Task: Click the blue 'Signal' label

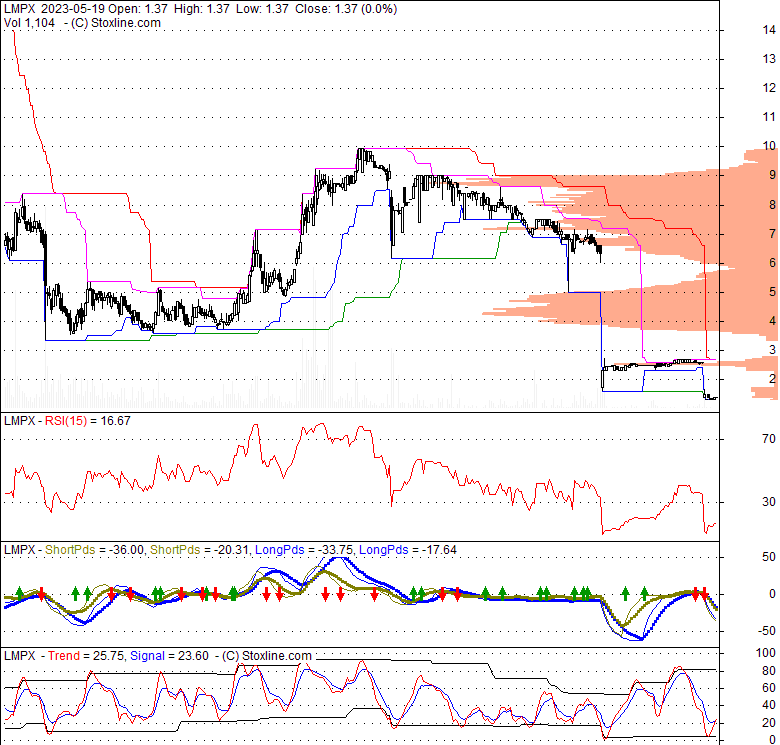Action: click(x=147, y=655)
